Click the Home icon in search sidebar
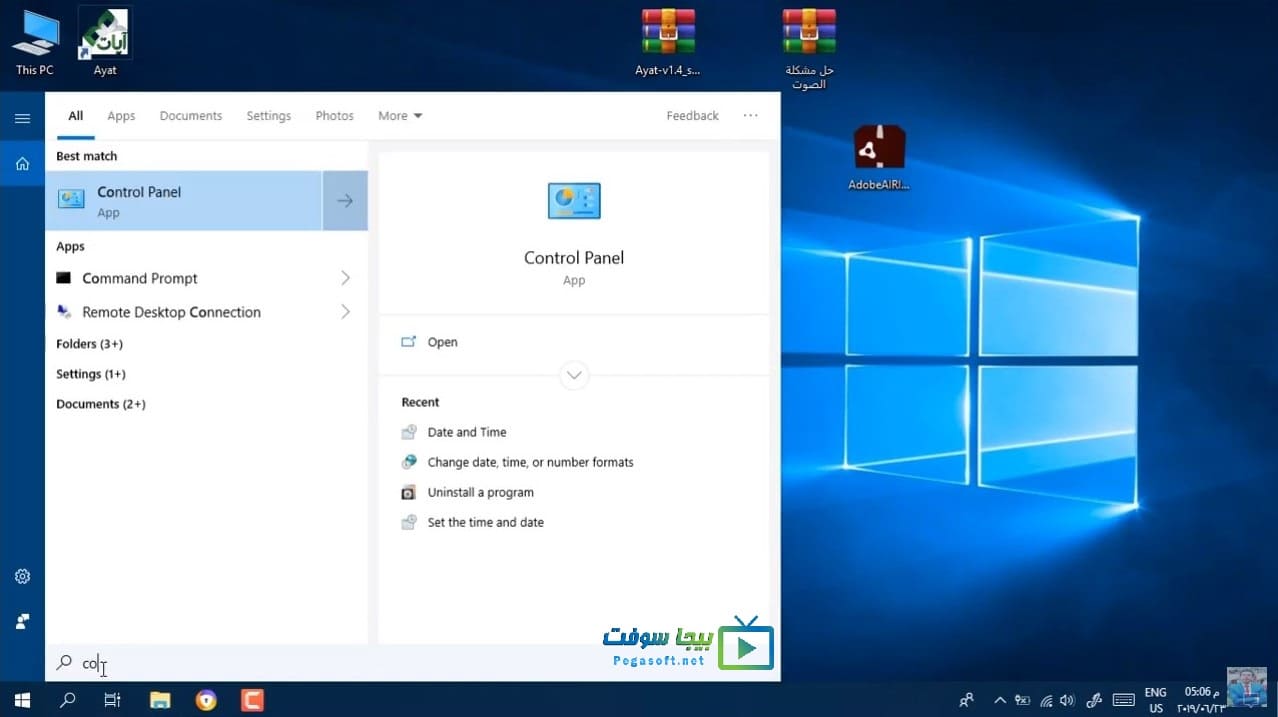 pos(22,164)
